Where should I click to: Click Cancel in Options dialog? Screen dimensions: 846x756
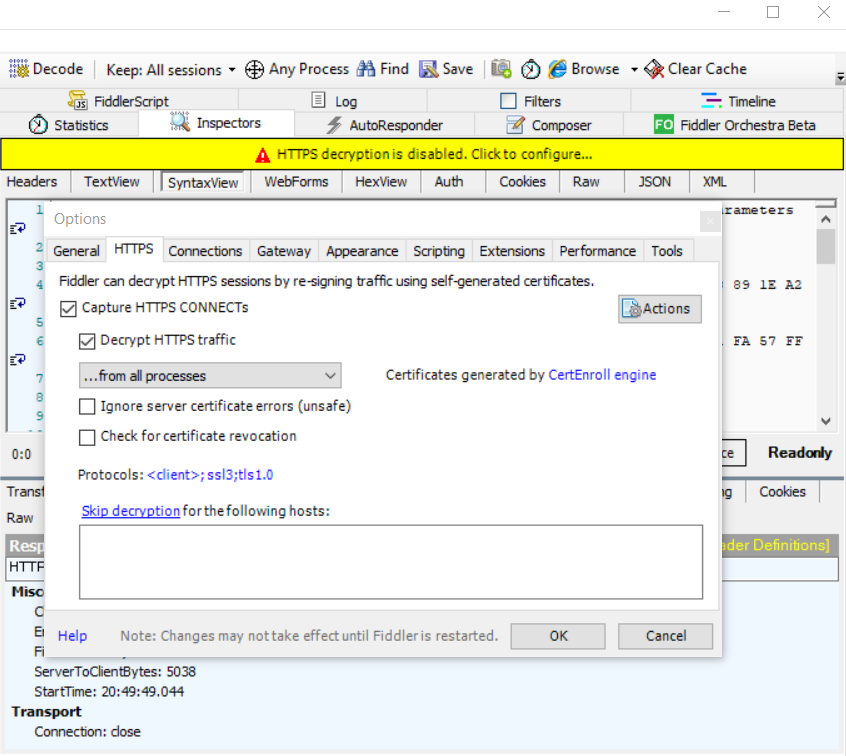tap(666, 636)
